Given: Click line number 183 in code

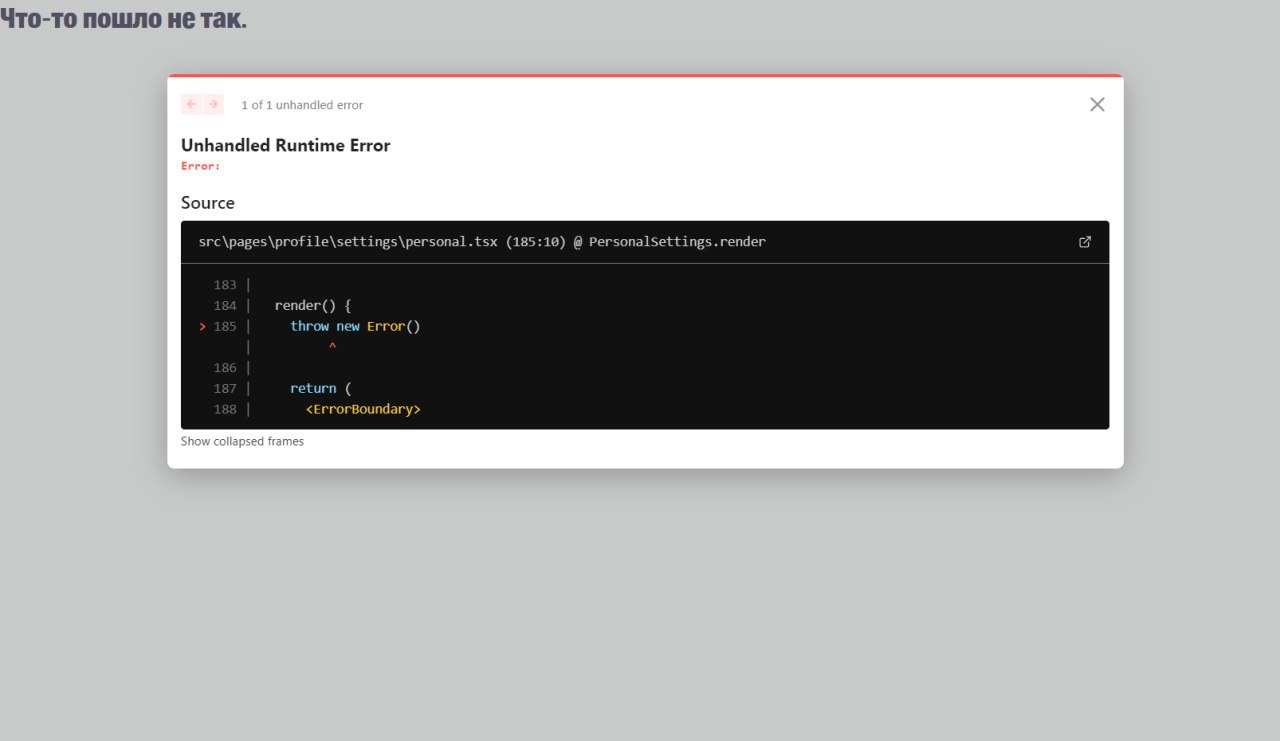Looking at the screenshot, I should point(225,285).
